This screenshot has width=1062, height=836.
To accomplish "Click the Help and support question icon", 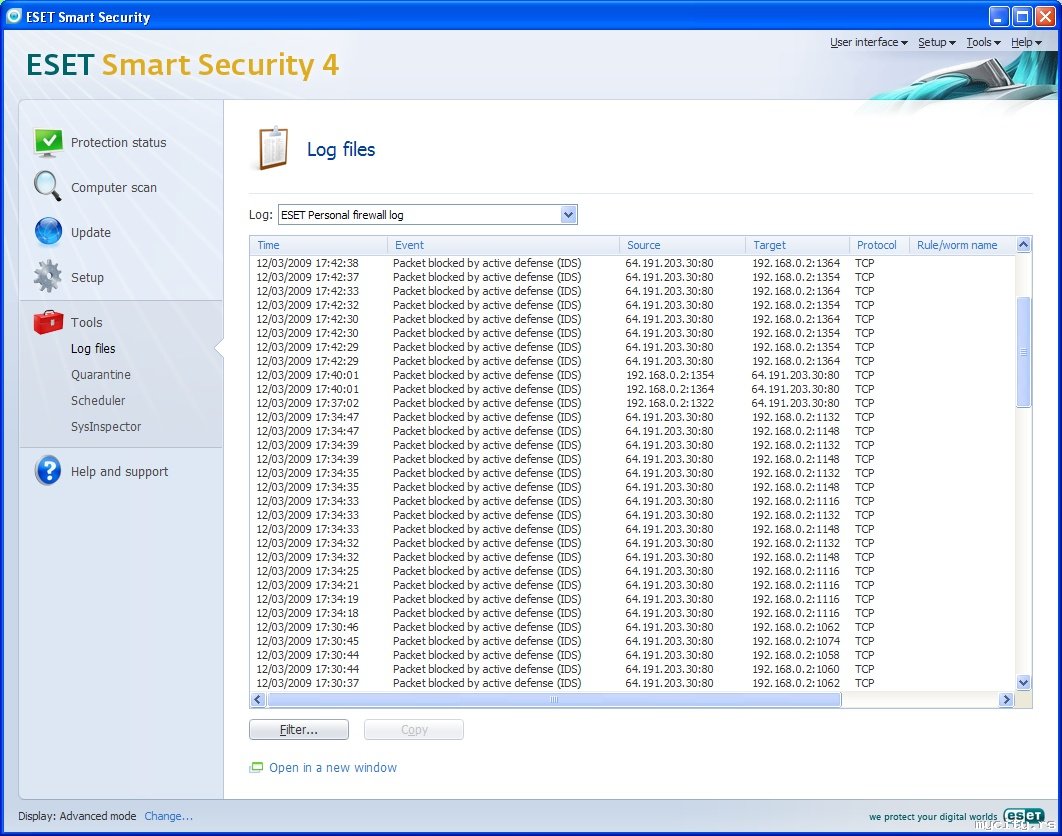I will pos(48,470).
